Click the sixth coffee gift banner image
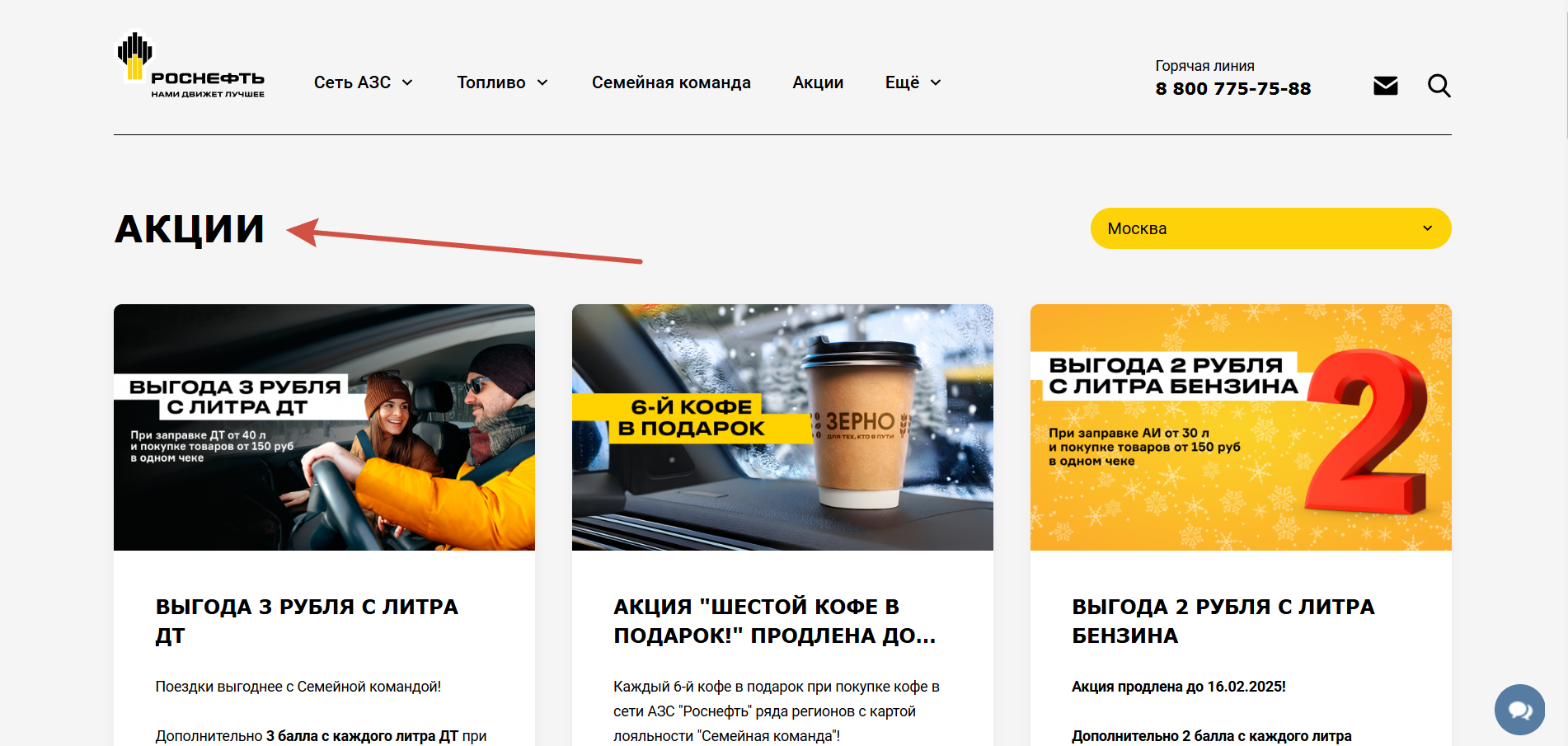Image resolution: width=1568 pixels, height=746 pixels. tap(782, 427)
